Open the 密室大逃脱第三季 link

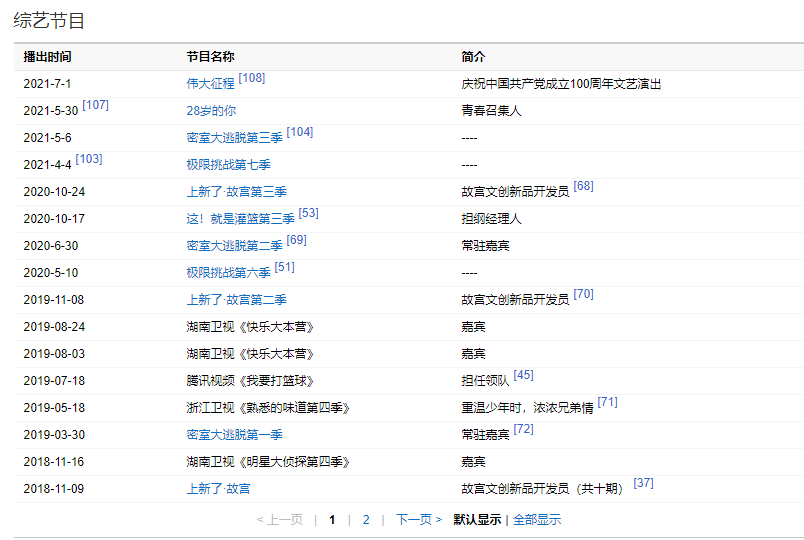pyautogui.click(x=234, y=138)
